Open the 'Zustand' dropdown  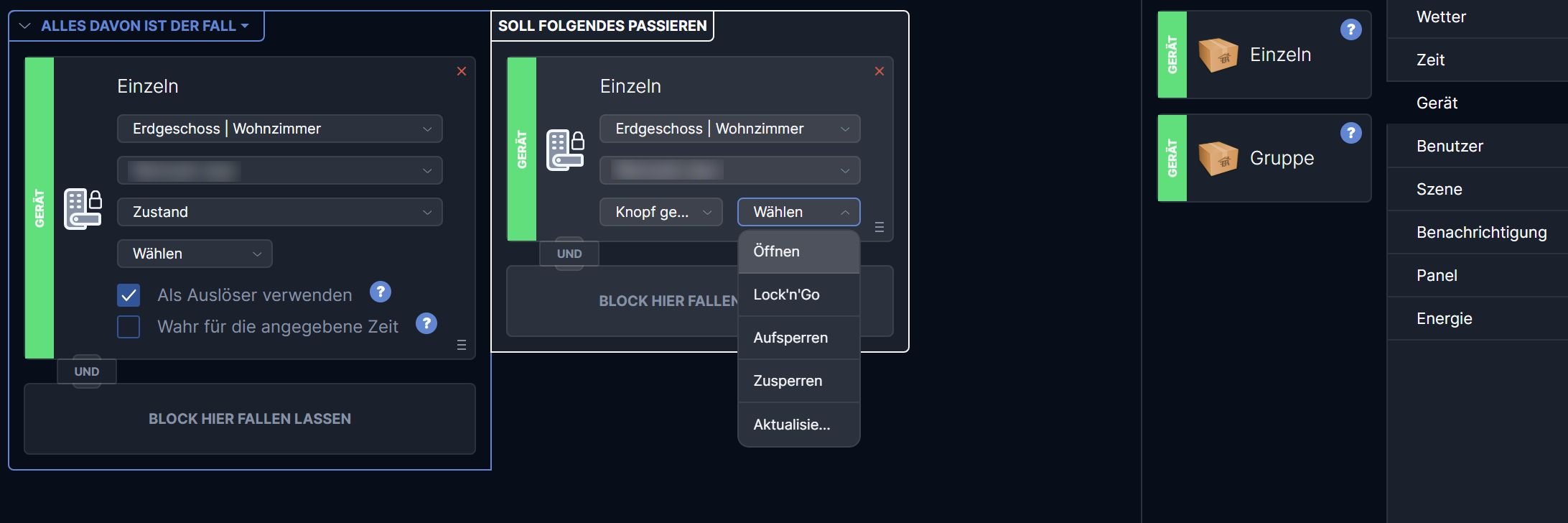coord(280,212)
